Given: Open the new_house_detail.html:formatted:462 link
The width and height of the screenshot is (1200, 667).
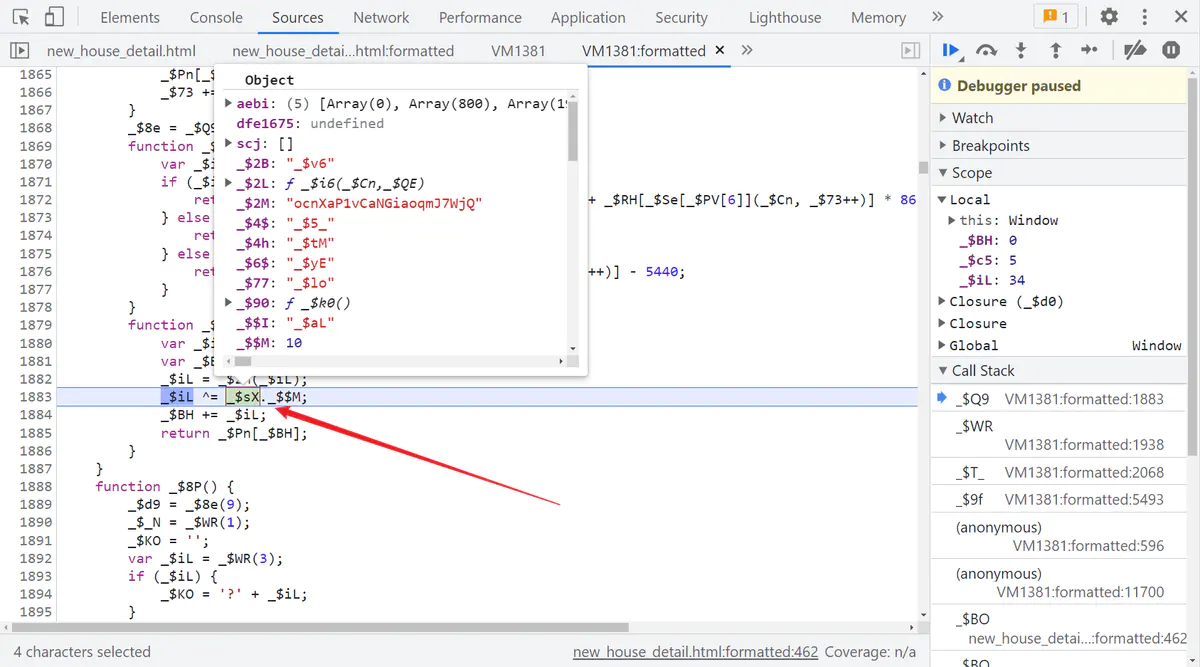Looking at the screenshot, I should tap(695, 652).
